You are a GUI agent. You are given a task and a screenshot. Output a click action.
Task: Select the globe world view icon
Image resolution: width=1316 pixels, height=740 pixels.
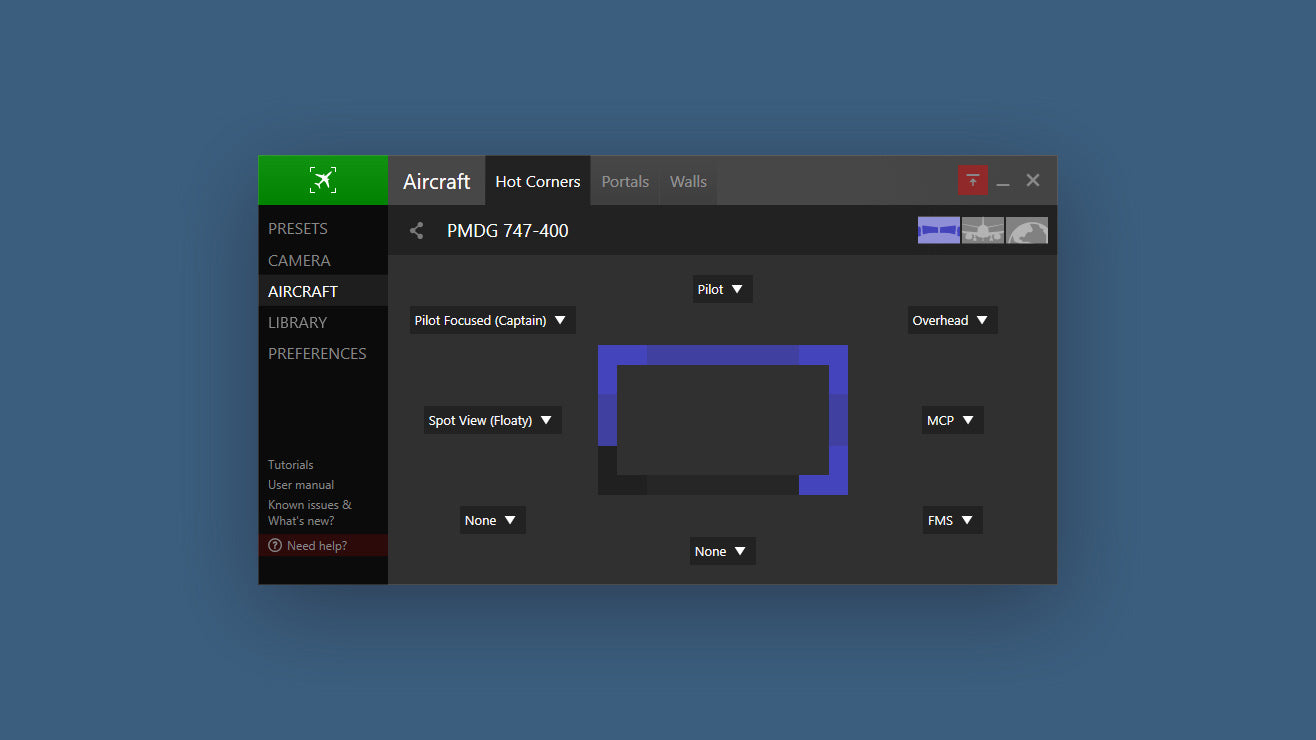coord(1027,230)
